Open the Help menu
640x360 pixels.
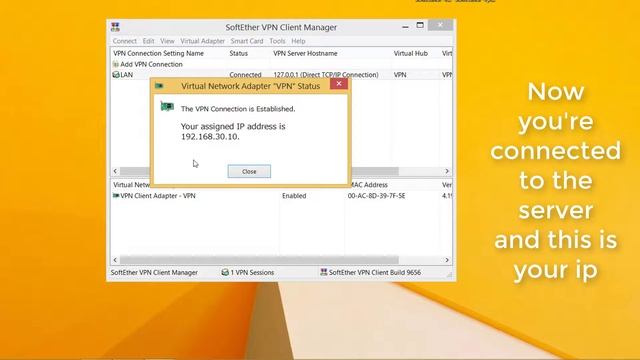298,41
